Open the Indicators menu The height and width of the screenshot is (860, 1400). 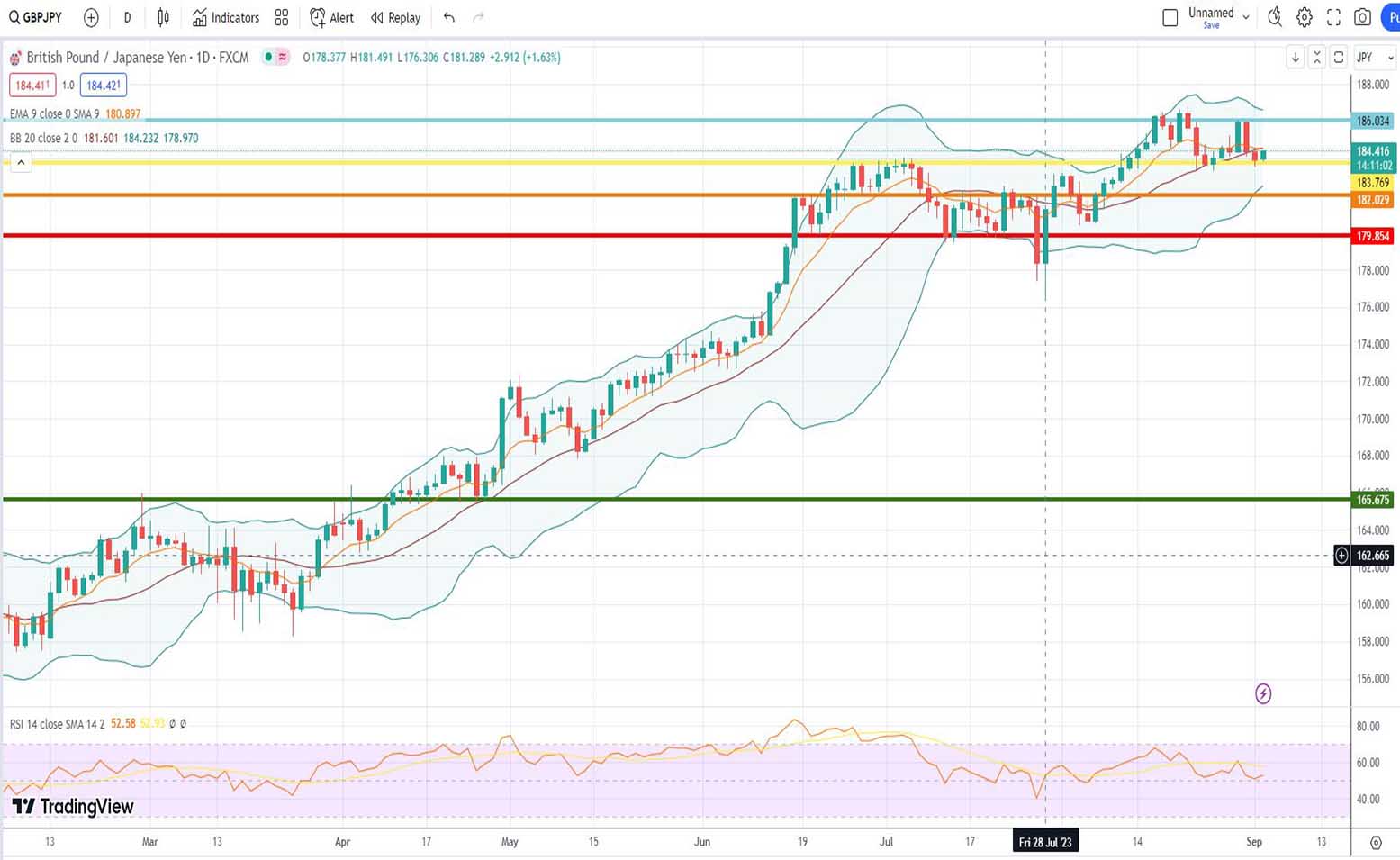(x=226, y=17)
